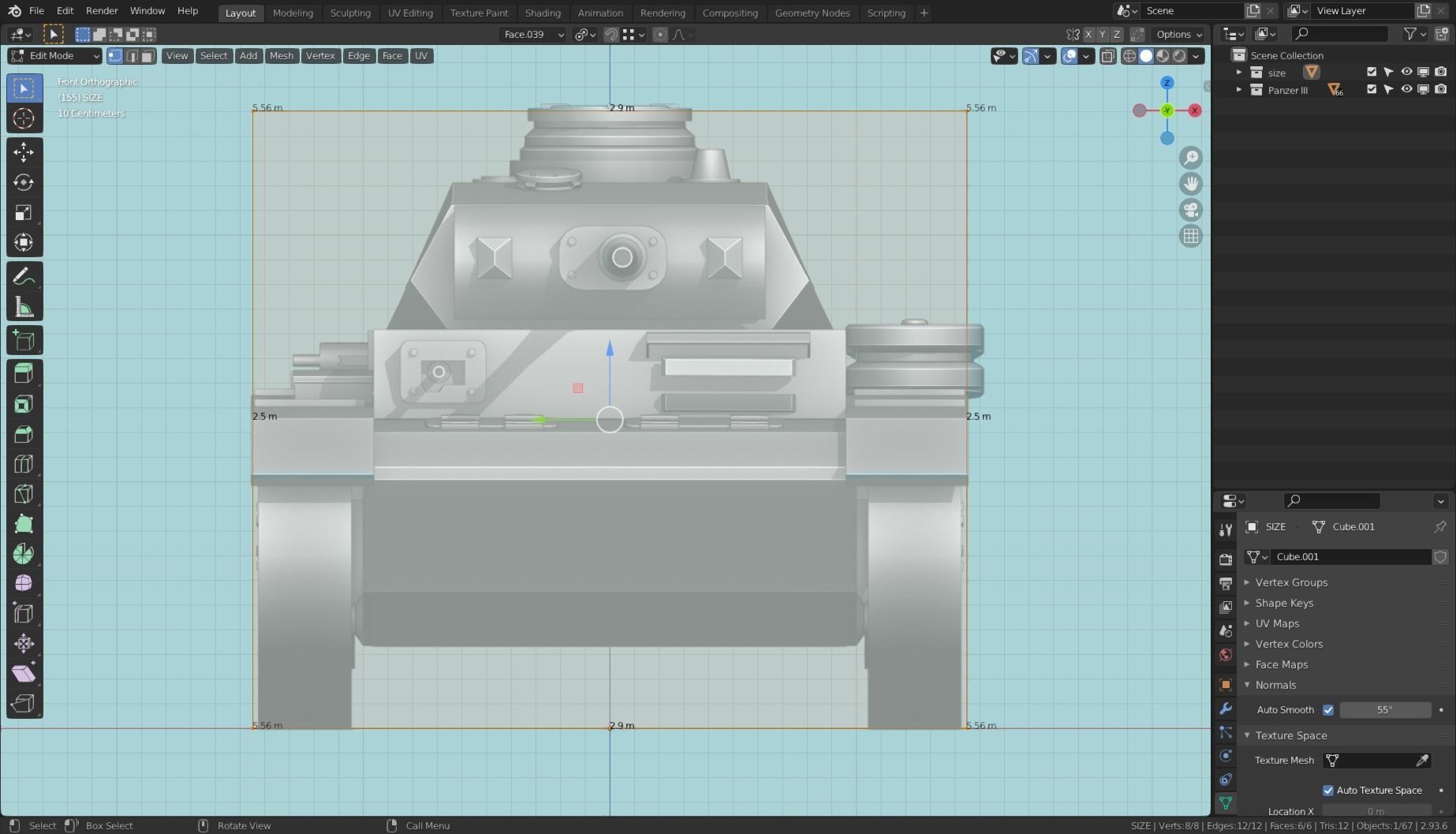
Task: Open the Render menu
Action: [x=102, y=11]
